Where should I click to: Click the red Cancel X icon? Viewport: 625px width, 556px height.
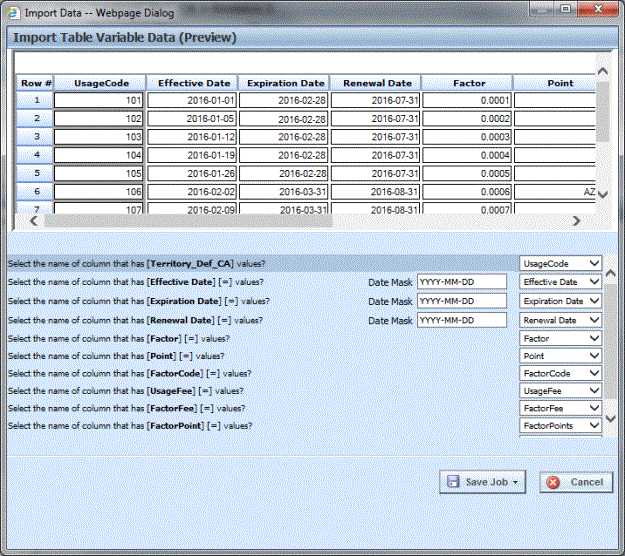pyautogui.click(x=553, y=482)
